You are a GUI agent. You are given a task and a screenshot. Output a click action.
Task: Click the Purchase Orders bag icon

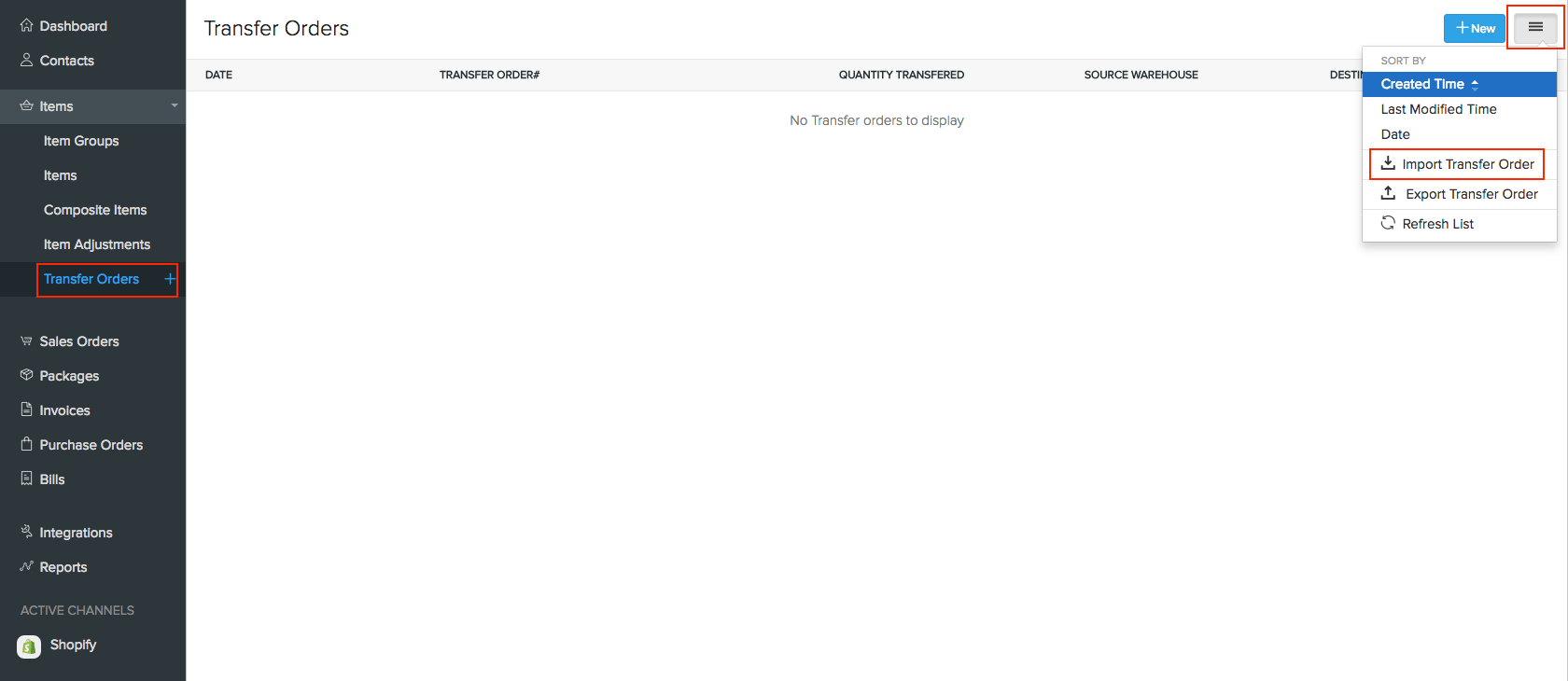pos(26,444)
